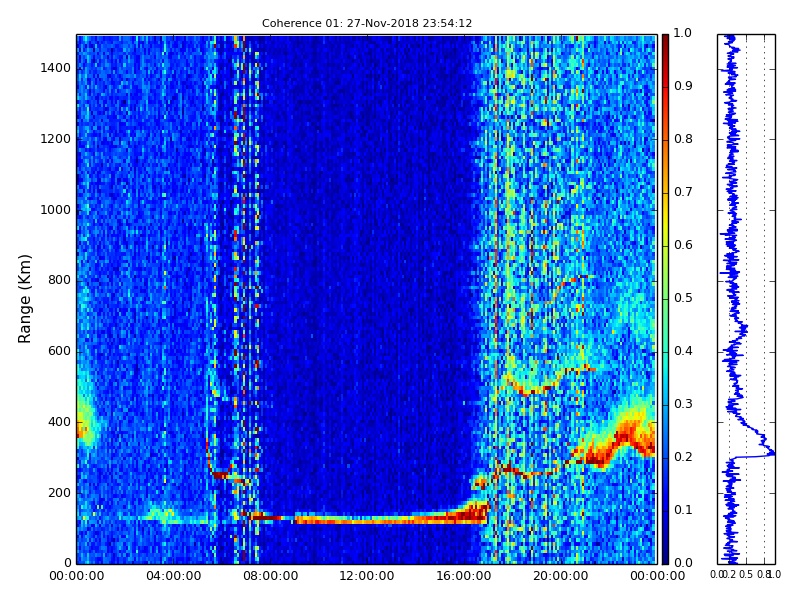Click the plot title 'Coherence 01: 27-Nov-2018 23:54:12'
The height and width of the screenshot is (600, 800).
(x=367, y=23)
